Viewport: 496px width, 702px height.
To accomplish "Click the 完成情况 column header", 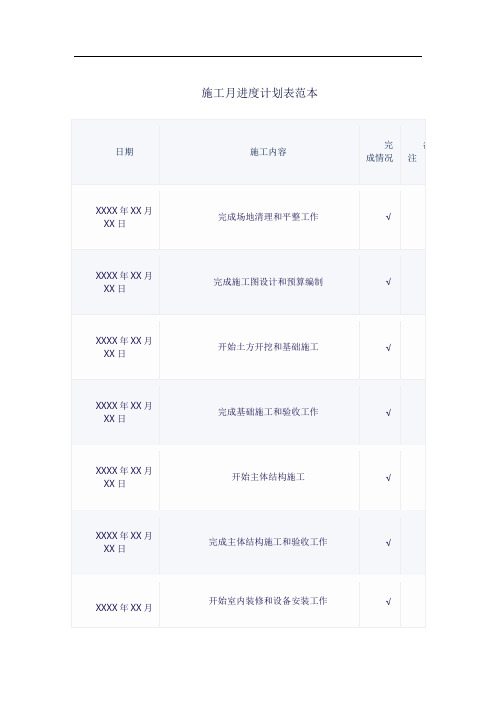I will click(379, 151).
